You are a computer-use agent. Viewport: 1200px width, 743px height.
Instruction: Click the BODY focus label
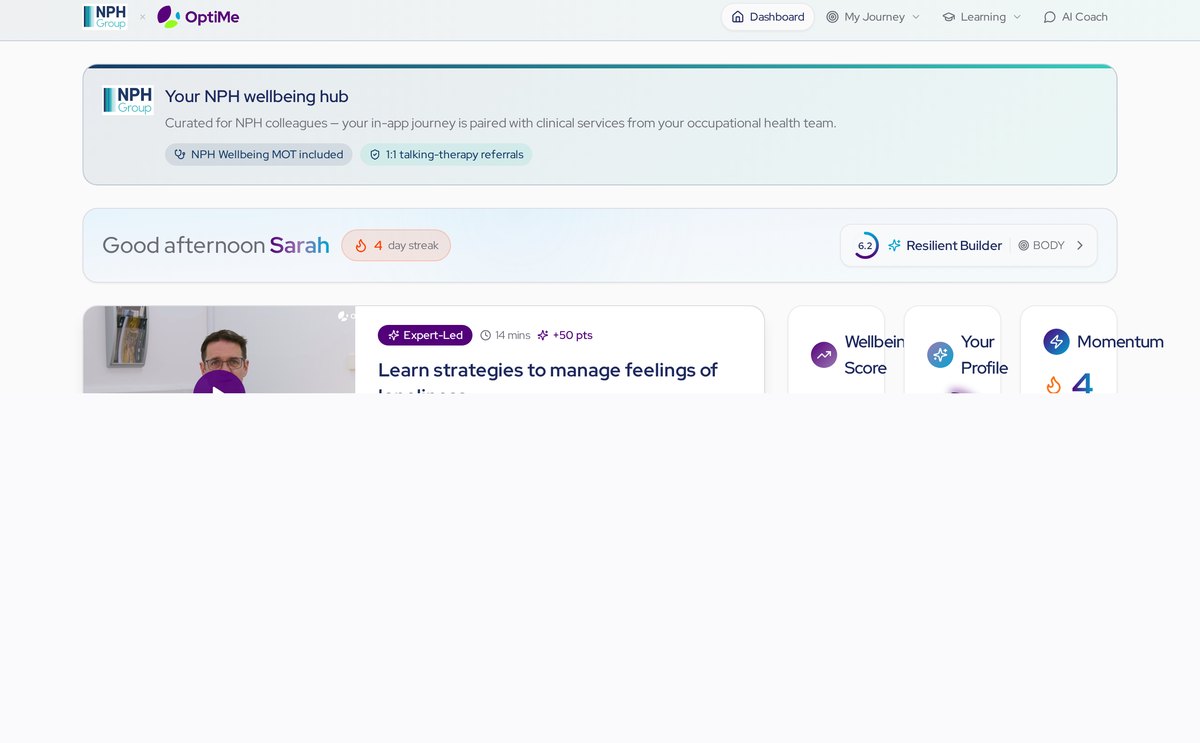[1048, 245]
